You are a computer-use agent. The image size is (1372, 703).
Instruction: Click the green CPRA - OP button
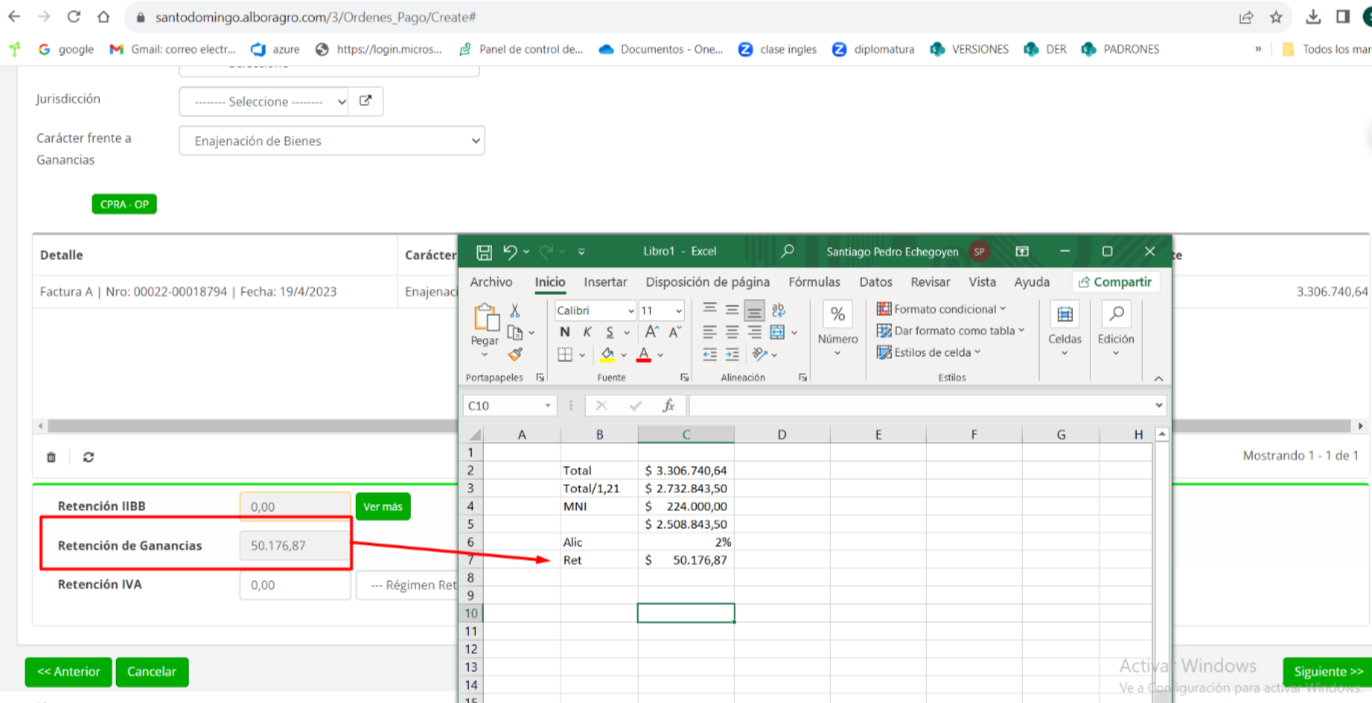(124, 204)
